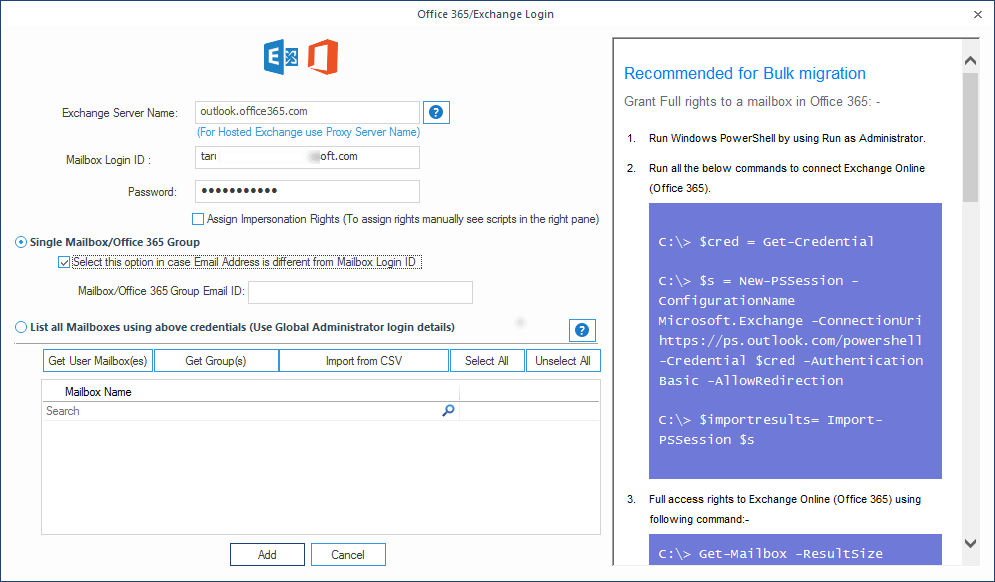Click the Add button
995x582 pixels.
click(267, 554)
